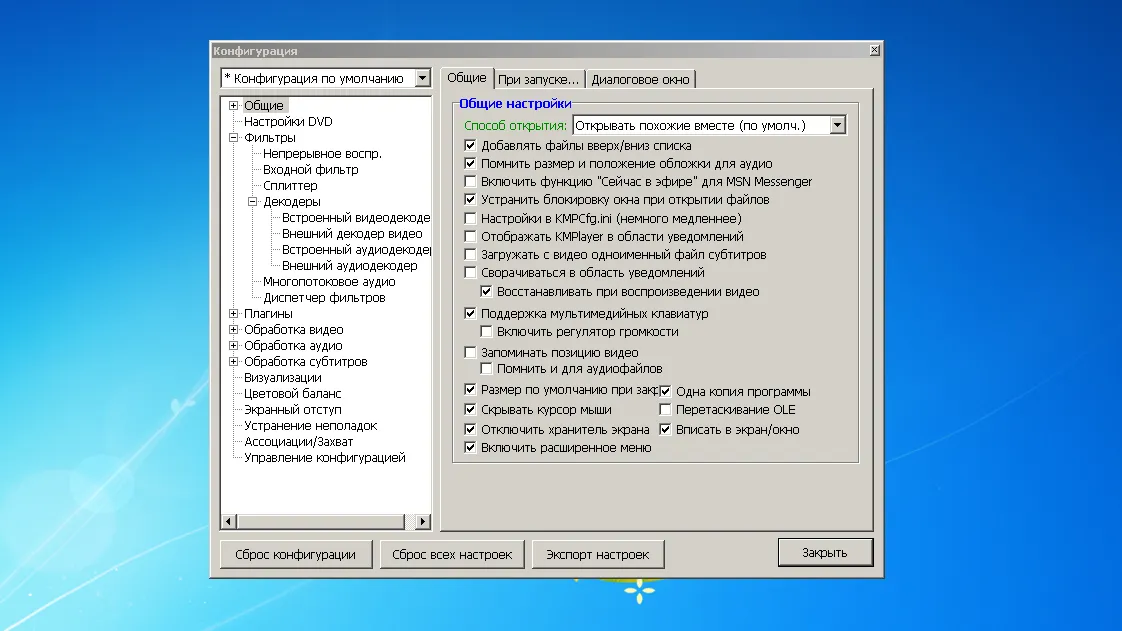This screenshot has width=1122, height=631.
Task: Uncheck Добавлять файлы вверх/вниз списка
Action: [471, 146]
